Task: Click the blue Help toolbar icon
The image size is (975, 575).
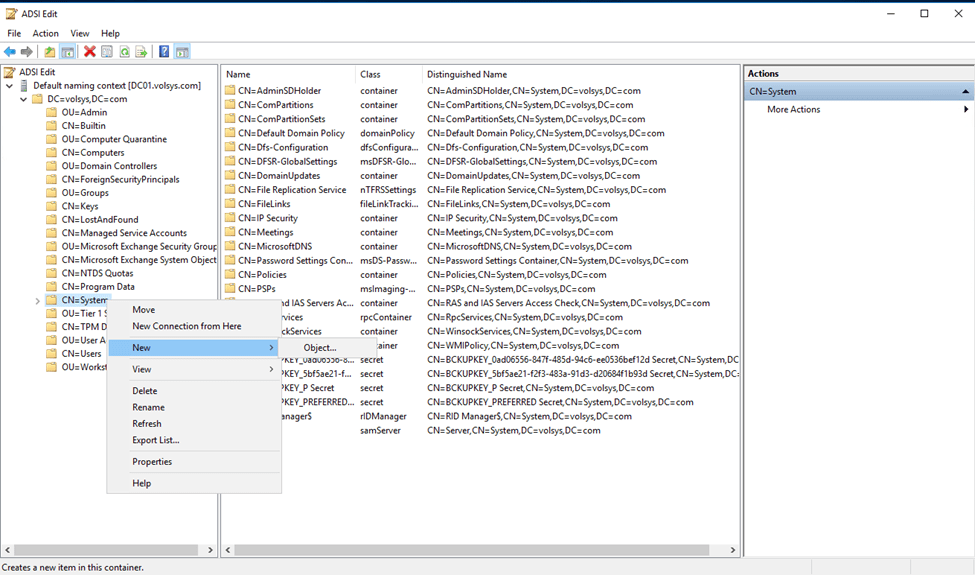Action: [164, 52]
